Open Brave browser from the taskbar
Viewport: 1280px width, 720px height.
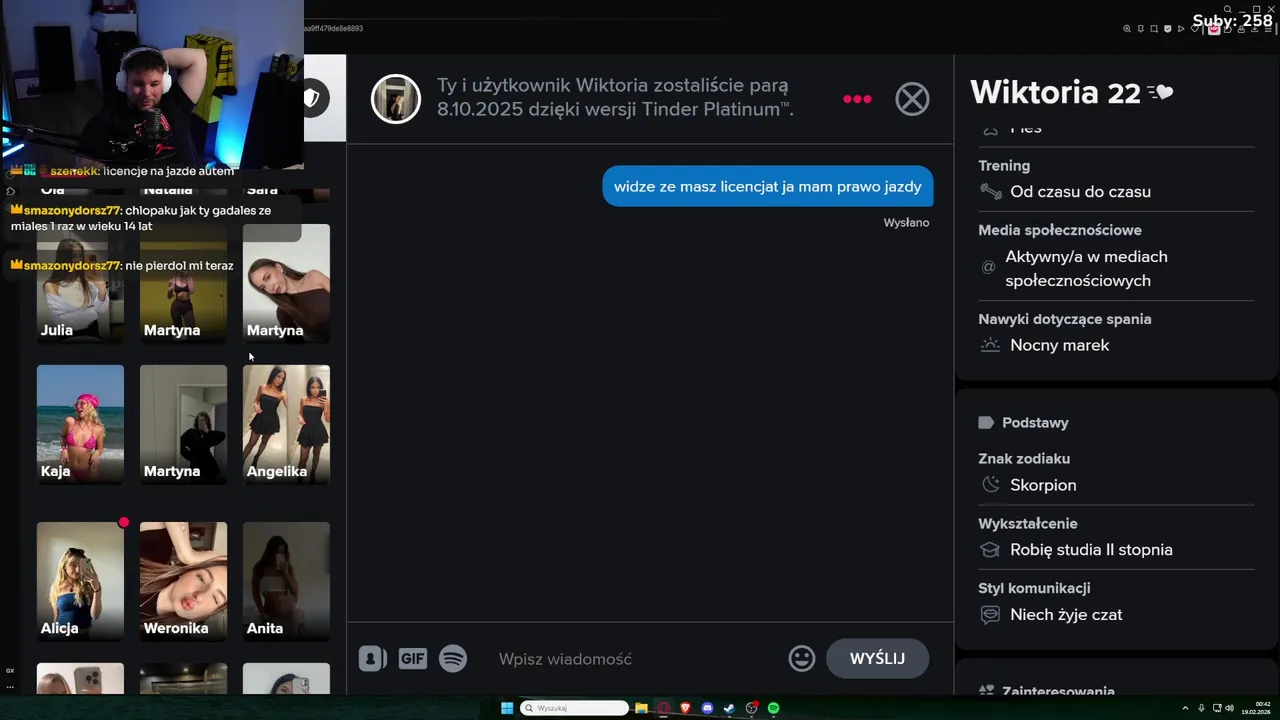(685, 708)
